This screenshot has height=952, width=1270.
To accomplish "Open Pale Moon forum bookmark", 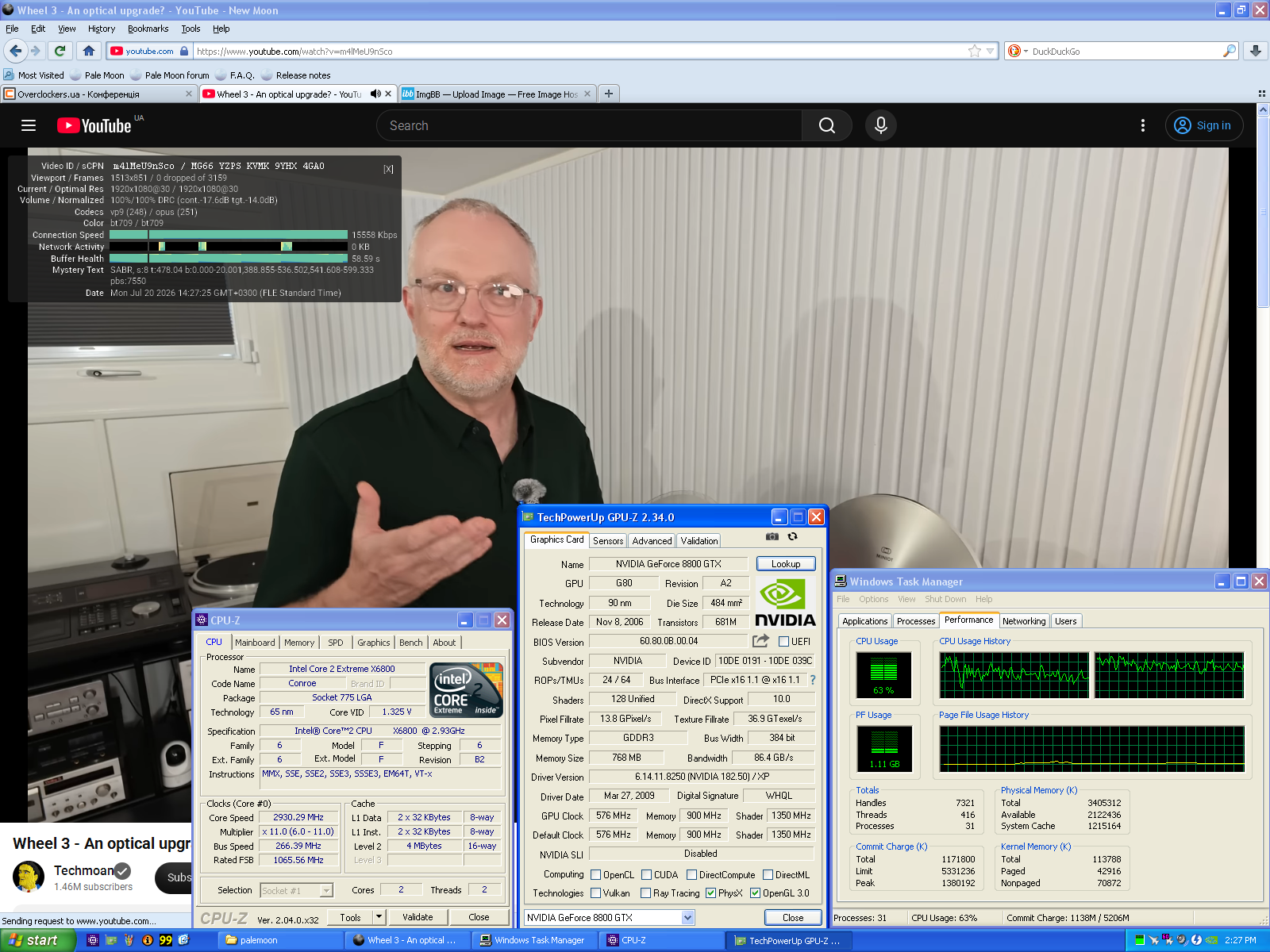I will [170, 75].
